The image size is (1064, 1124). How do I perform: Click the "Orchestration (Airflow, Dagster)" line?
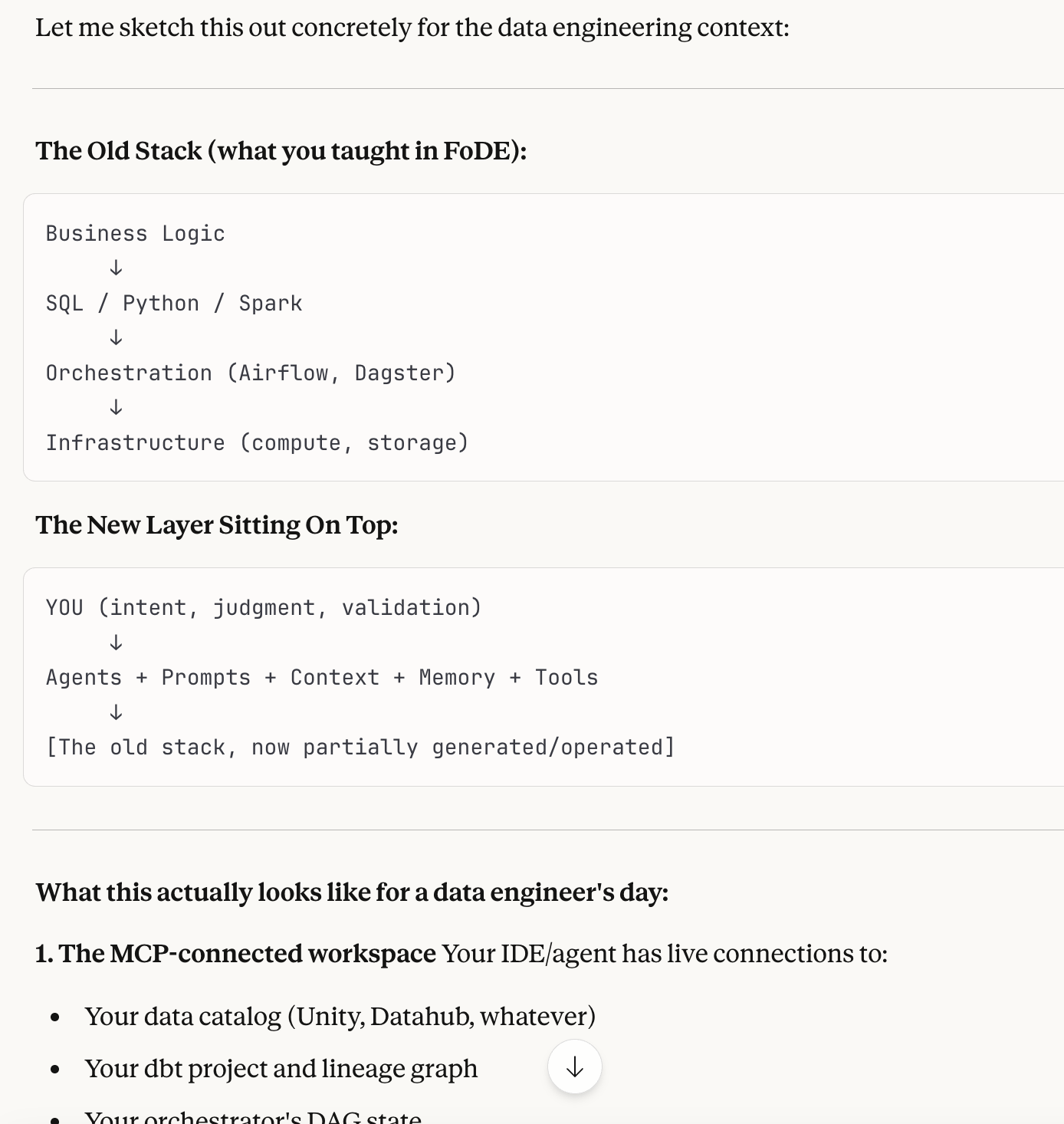tap(251, 373)
